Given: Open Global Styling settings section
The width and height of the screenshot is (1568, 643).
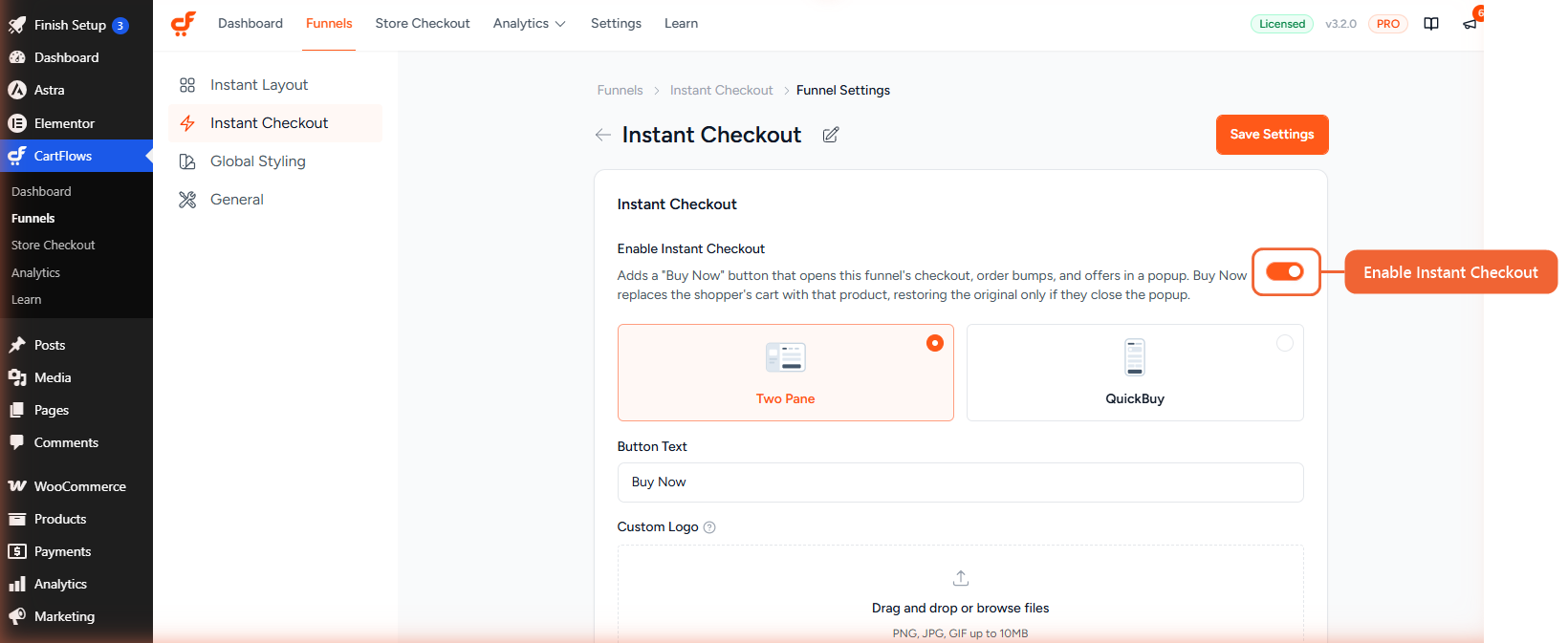Looking at the screenshot, I should click(x=275, y=161).
